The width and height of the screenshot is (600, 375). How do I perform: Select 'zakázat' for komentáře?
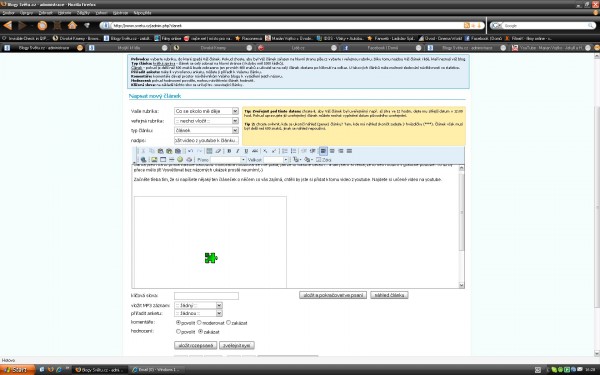click(x=228, y=323)
